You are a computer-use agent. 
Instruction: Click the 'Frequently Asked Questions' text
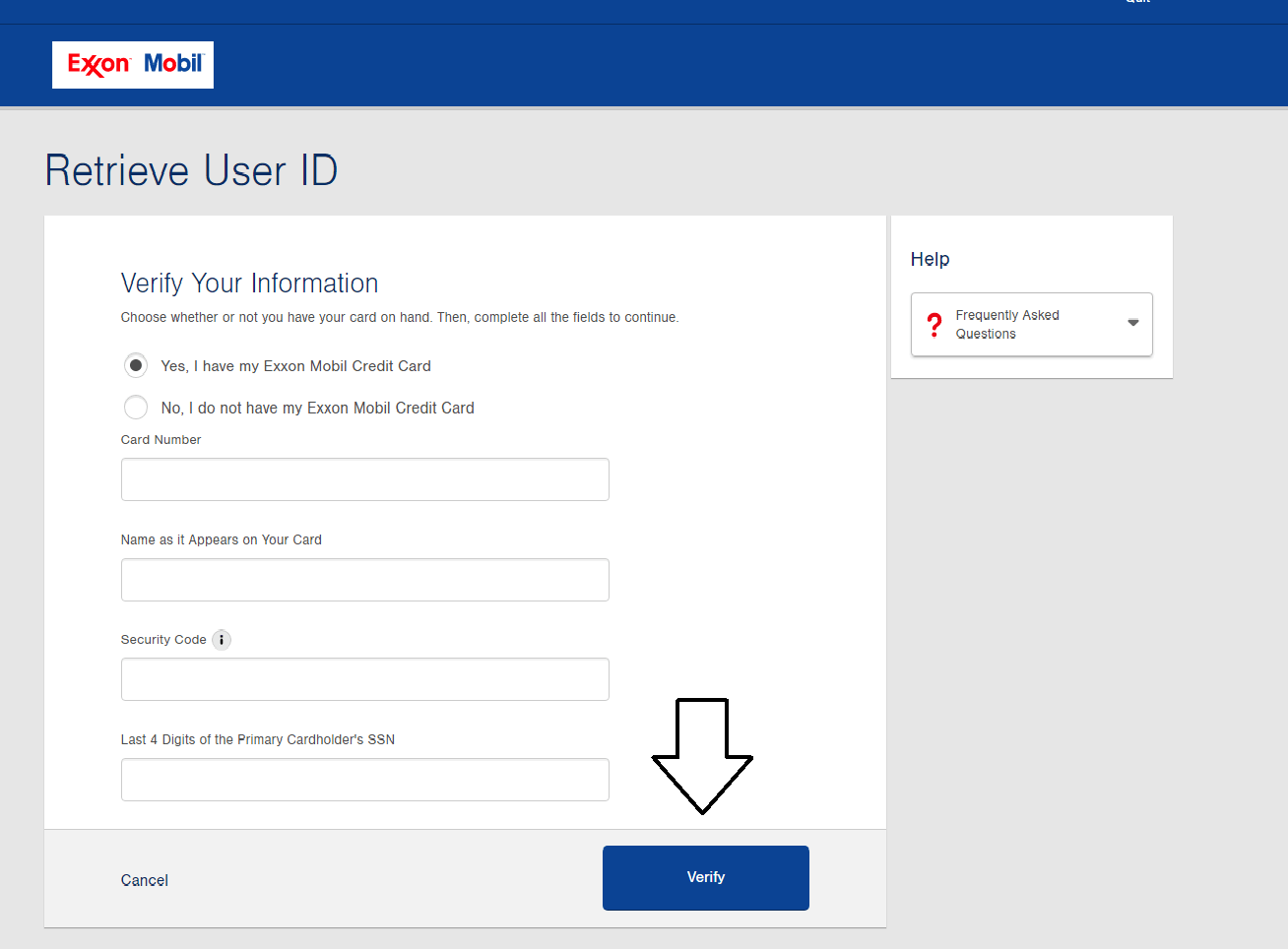coord(1007,324)
